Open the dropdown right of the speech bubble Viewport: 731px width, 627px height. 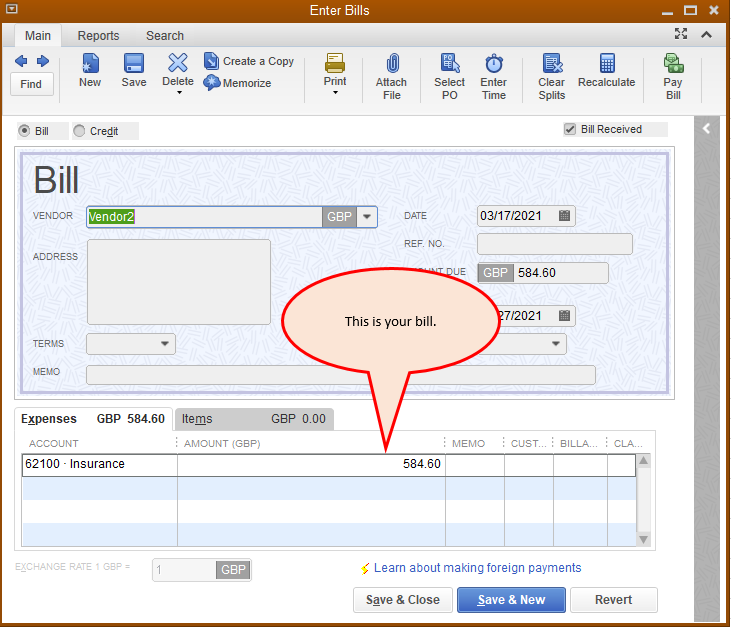coord(556,344)
